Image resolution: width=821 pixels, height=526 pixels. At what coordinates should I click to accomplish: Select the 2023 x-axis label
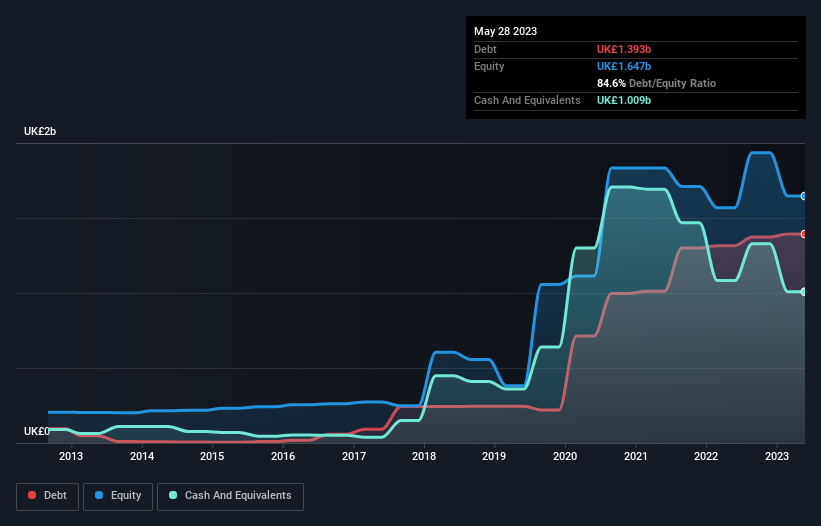pos(777,456)
